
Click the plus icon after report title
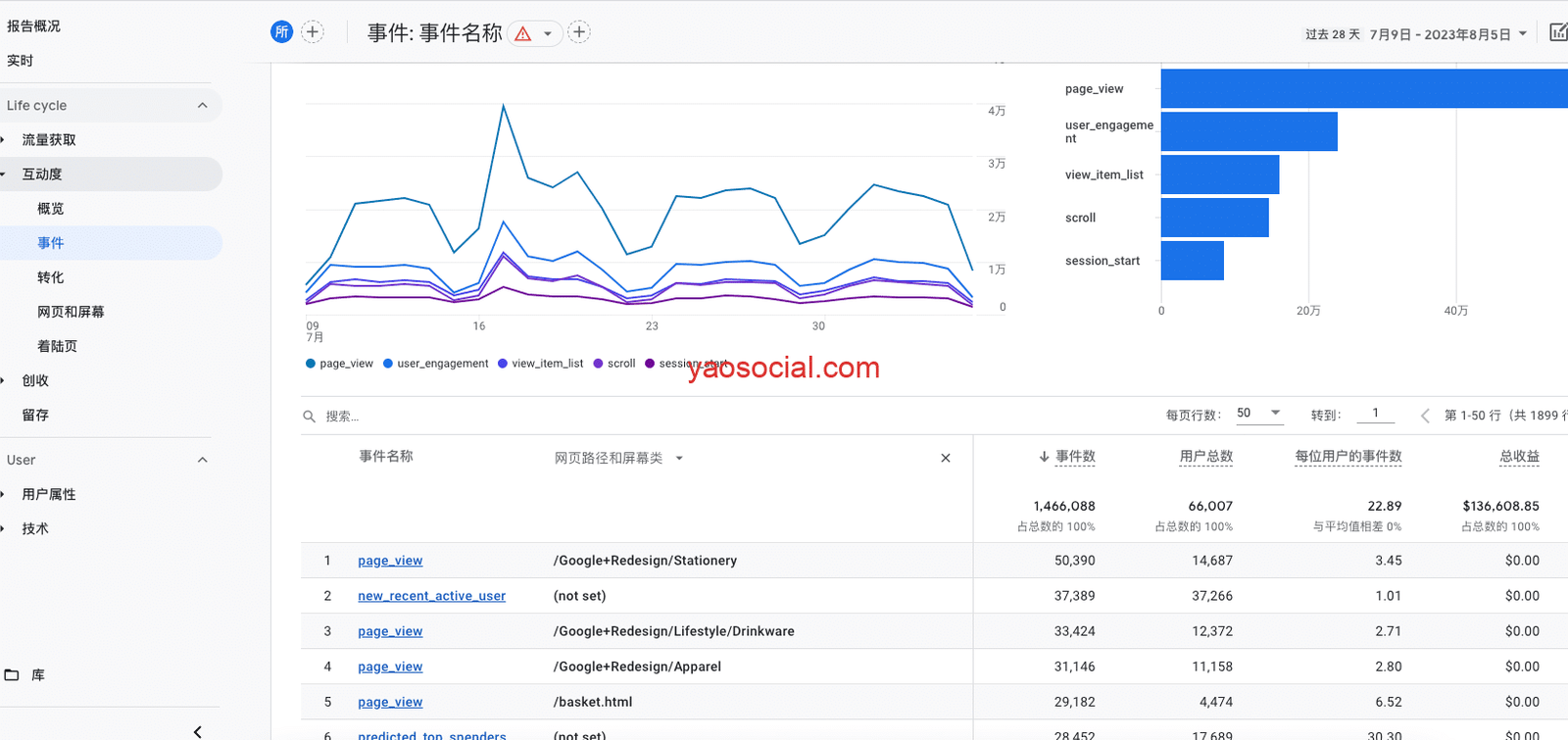pos(579,32)
